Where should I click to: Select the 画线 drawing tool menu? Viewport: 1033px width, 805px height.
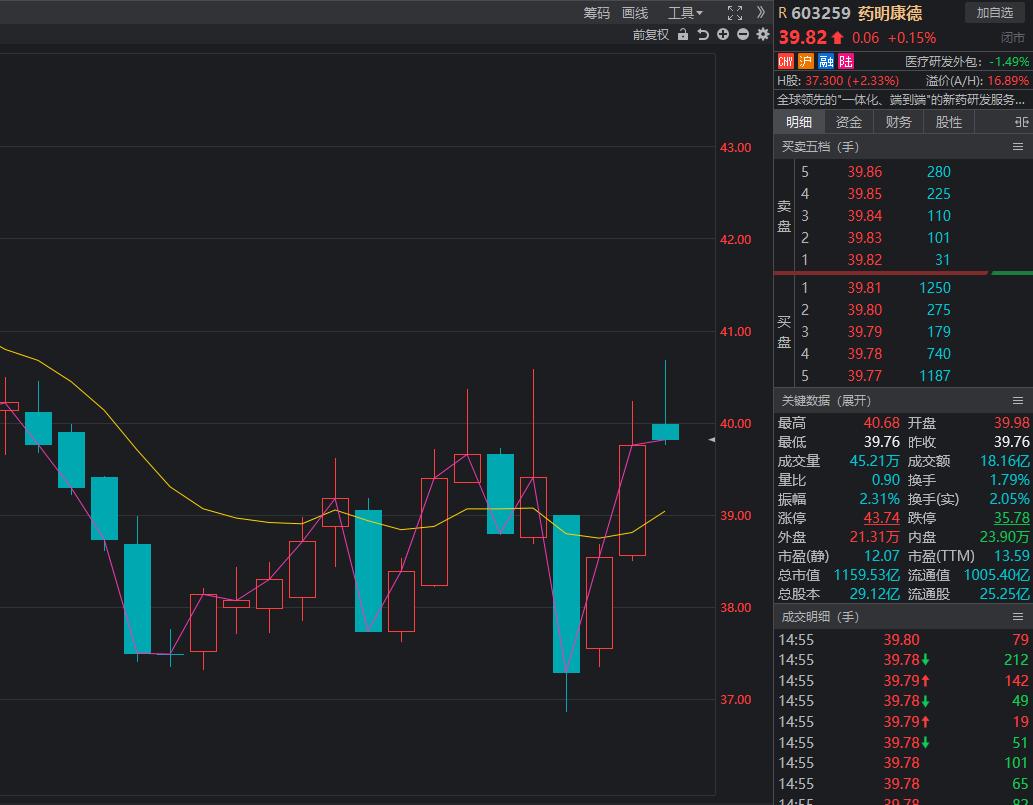click(x=635, y=13)
